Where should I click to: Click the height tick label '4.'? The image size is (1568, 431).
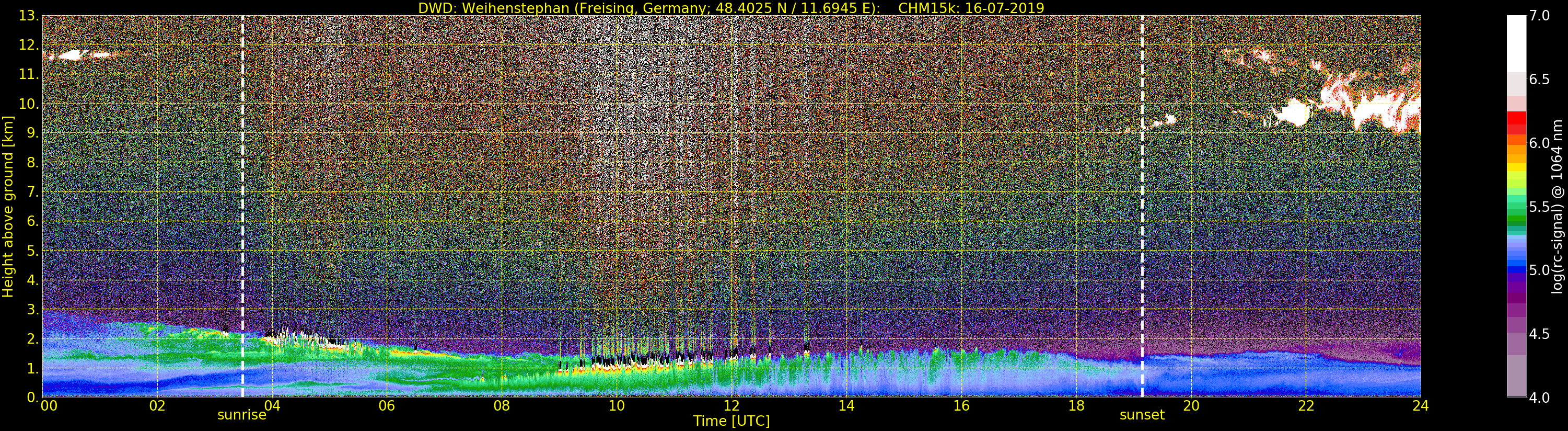point(32,280)
